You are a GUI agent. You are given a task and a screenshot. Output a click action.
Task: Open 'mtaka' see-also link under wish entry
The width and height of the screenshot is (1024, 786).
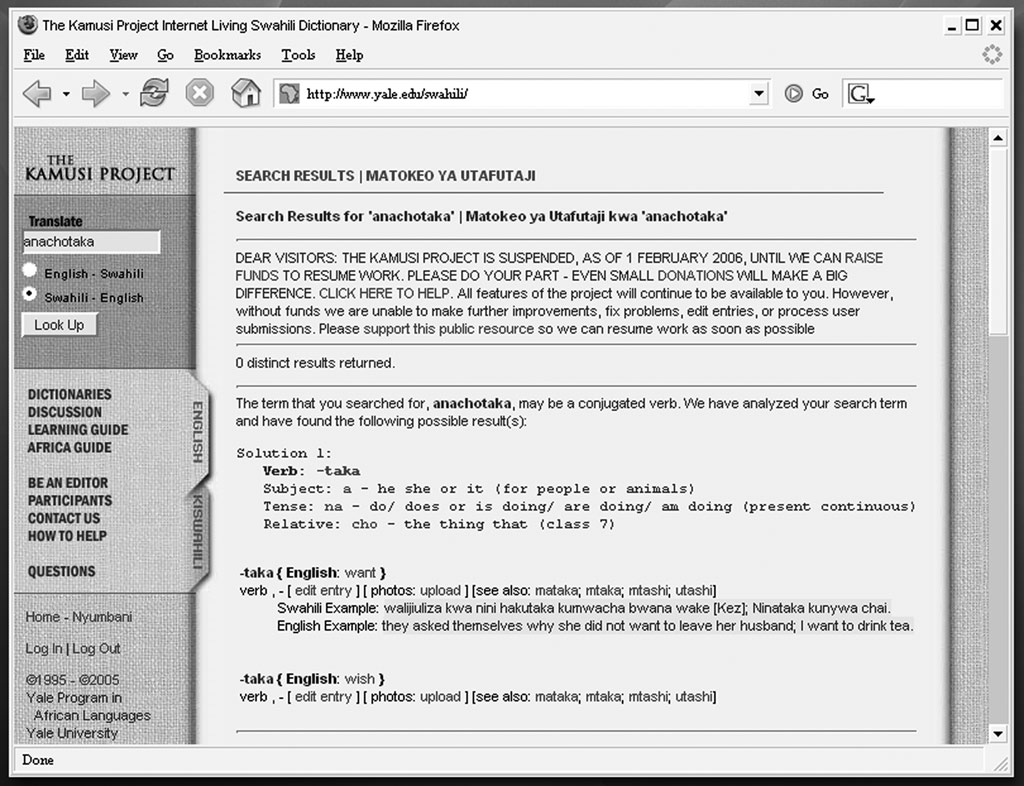click(x=603, y=697)
